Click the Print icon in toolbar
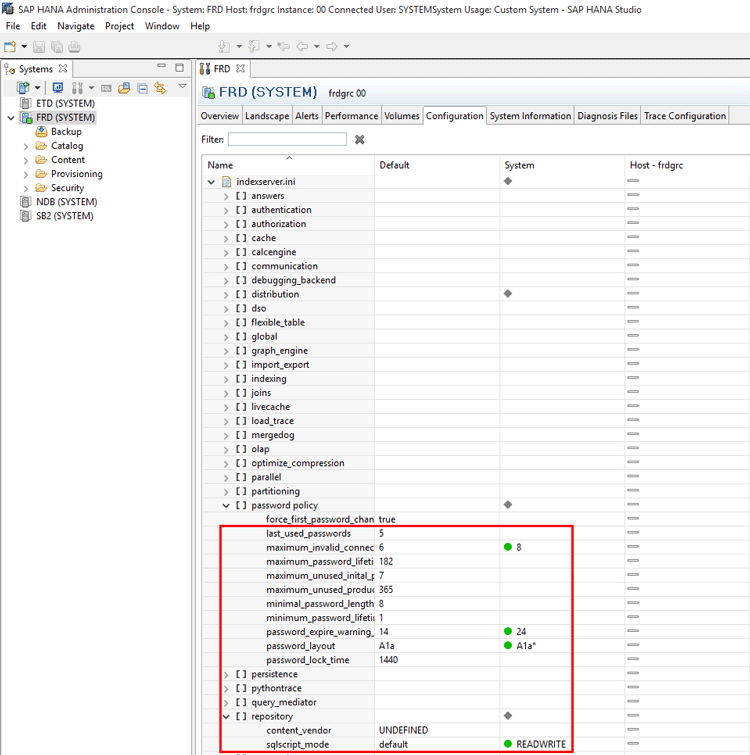Viewport: 750px width, 755px height. coord(74,47)
